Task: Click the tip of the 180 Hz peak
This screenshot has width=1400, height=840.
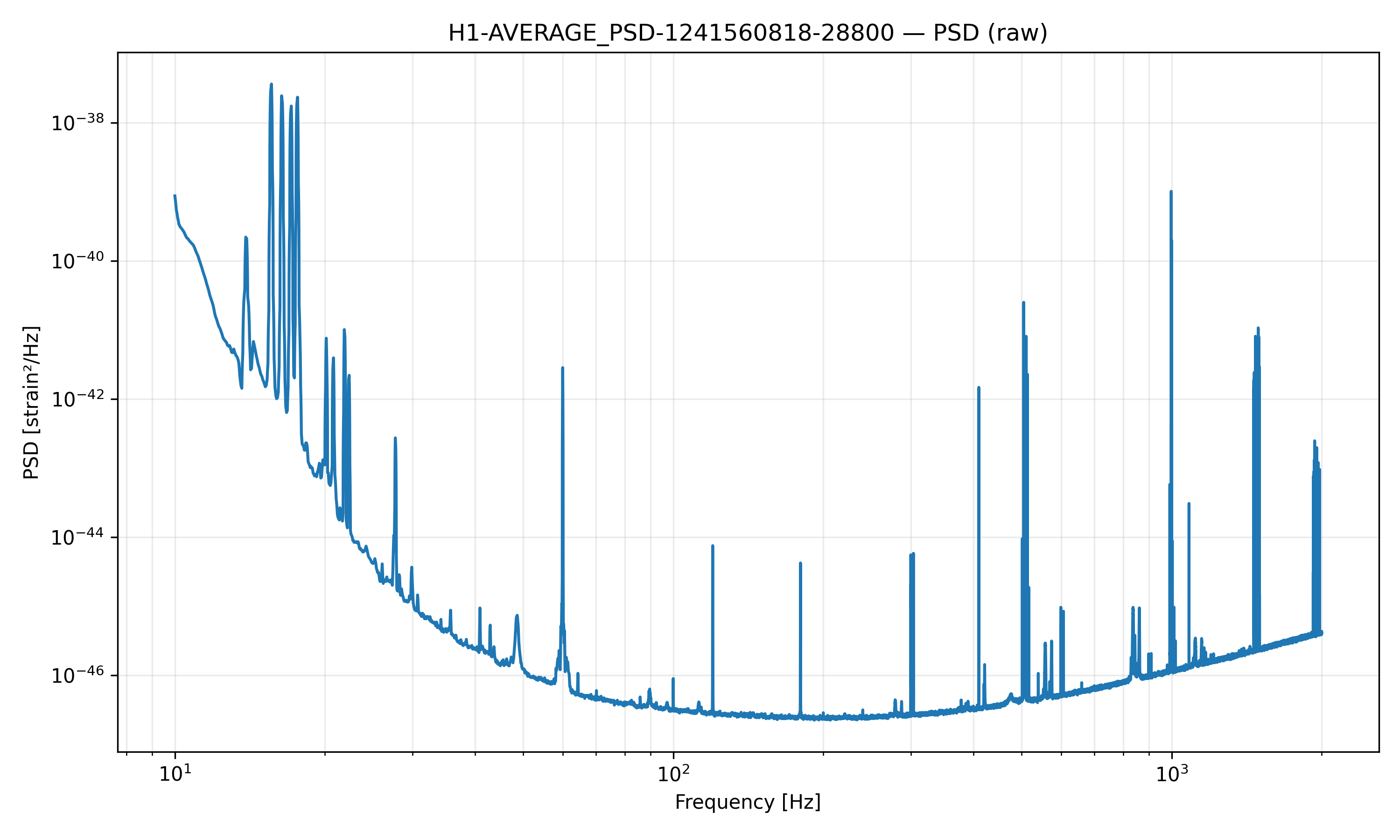Action: coord(800,563)
